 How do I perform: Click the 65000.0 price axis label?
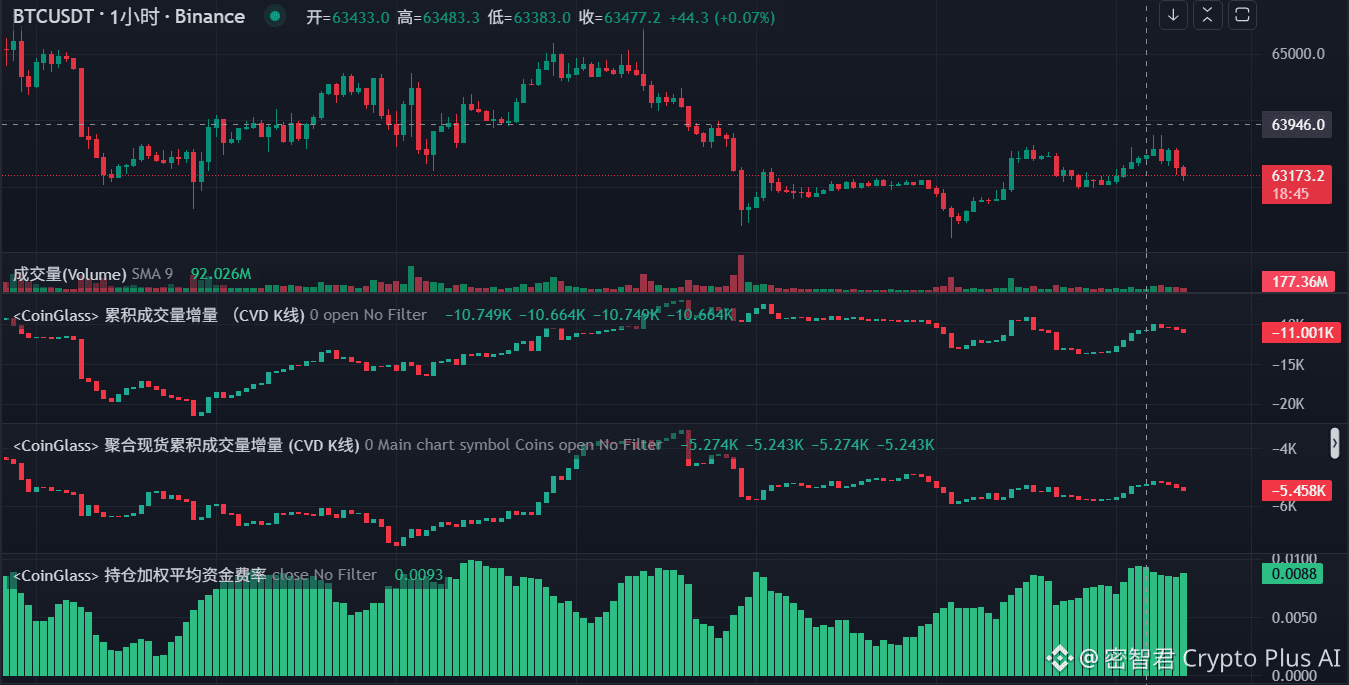[1298, 54]
